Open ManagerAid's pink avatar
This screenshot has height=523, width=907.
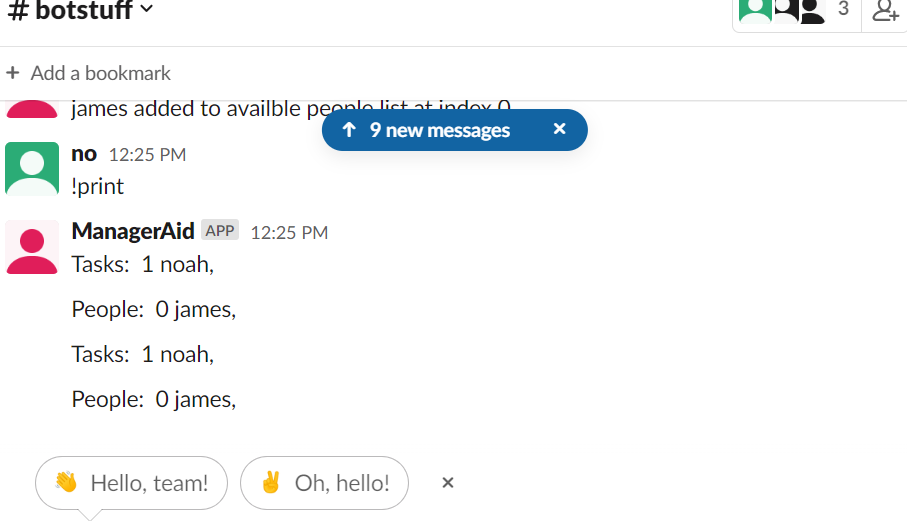[x=32, y=247]
